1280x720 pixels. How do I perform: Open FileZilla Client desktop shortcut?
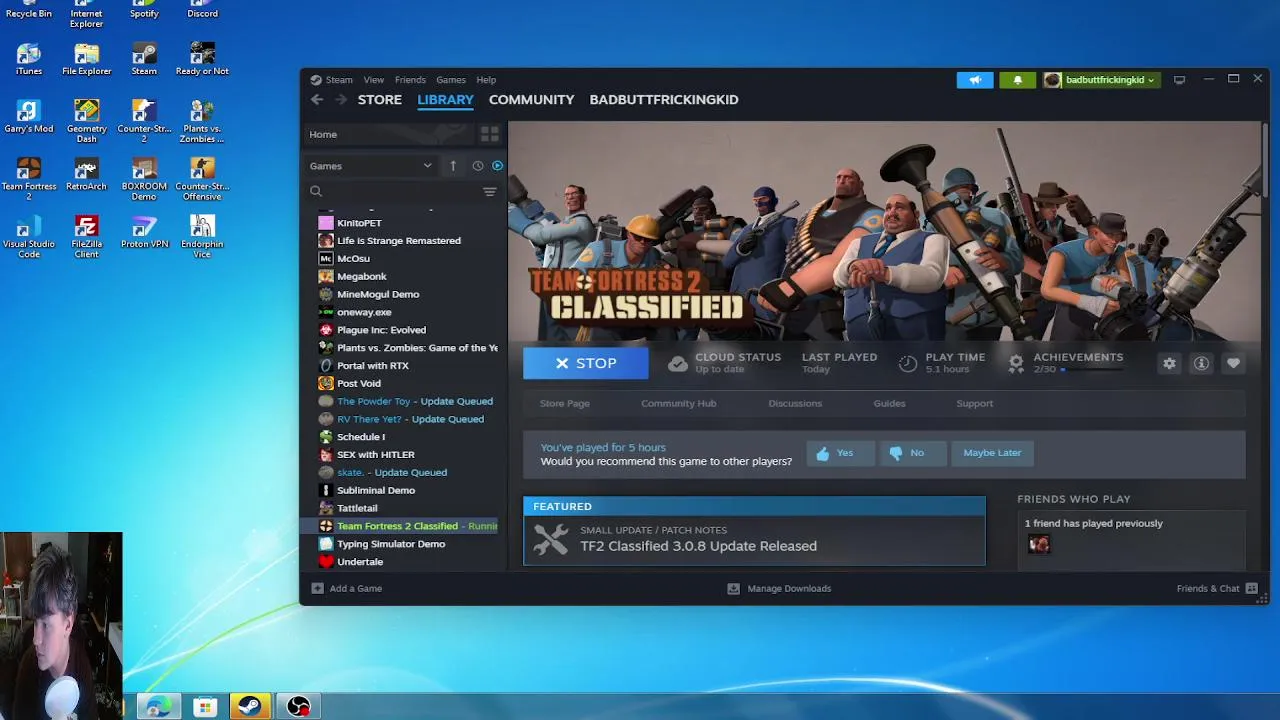[86, 236]
